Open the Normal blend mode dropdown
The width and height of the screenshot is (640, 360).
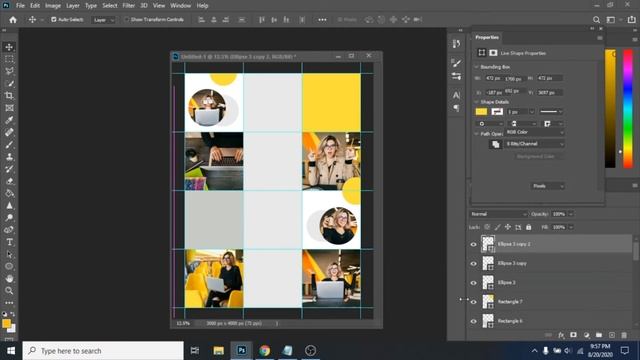point(498,214)
